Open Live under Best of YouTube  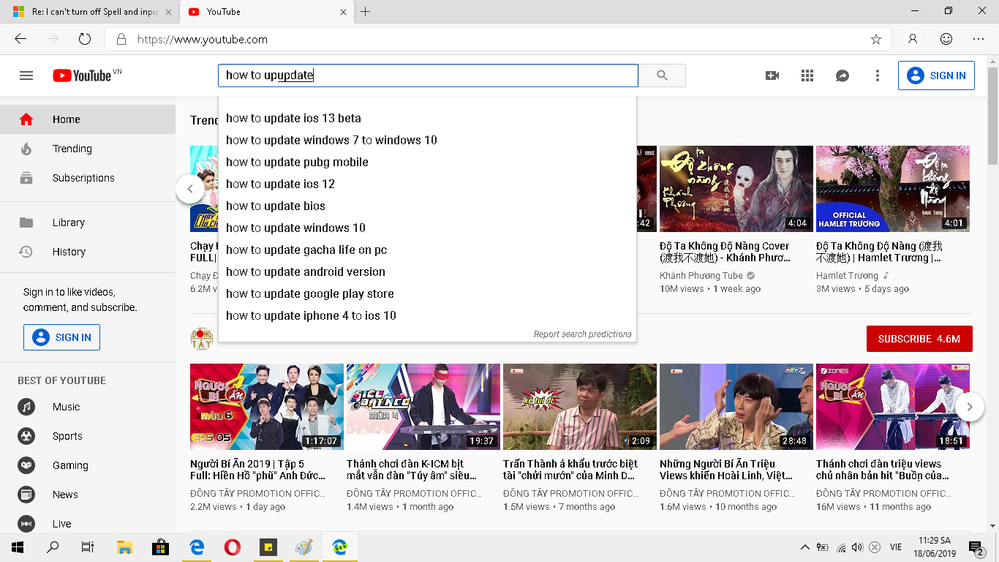click(88, 524)
